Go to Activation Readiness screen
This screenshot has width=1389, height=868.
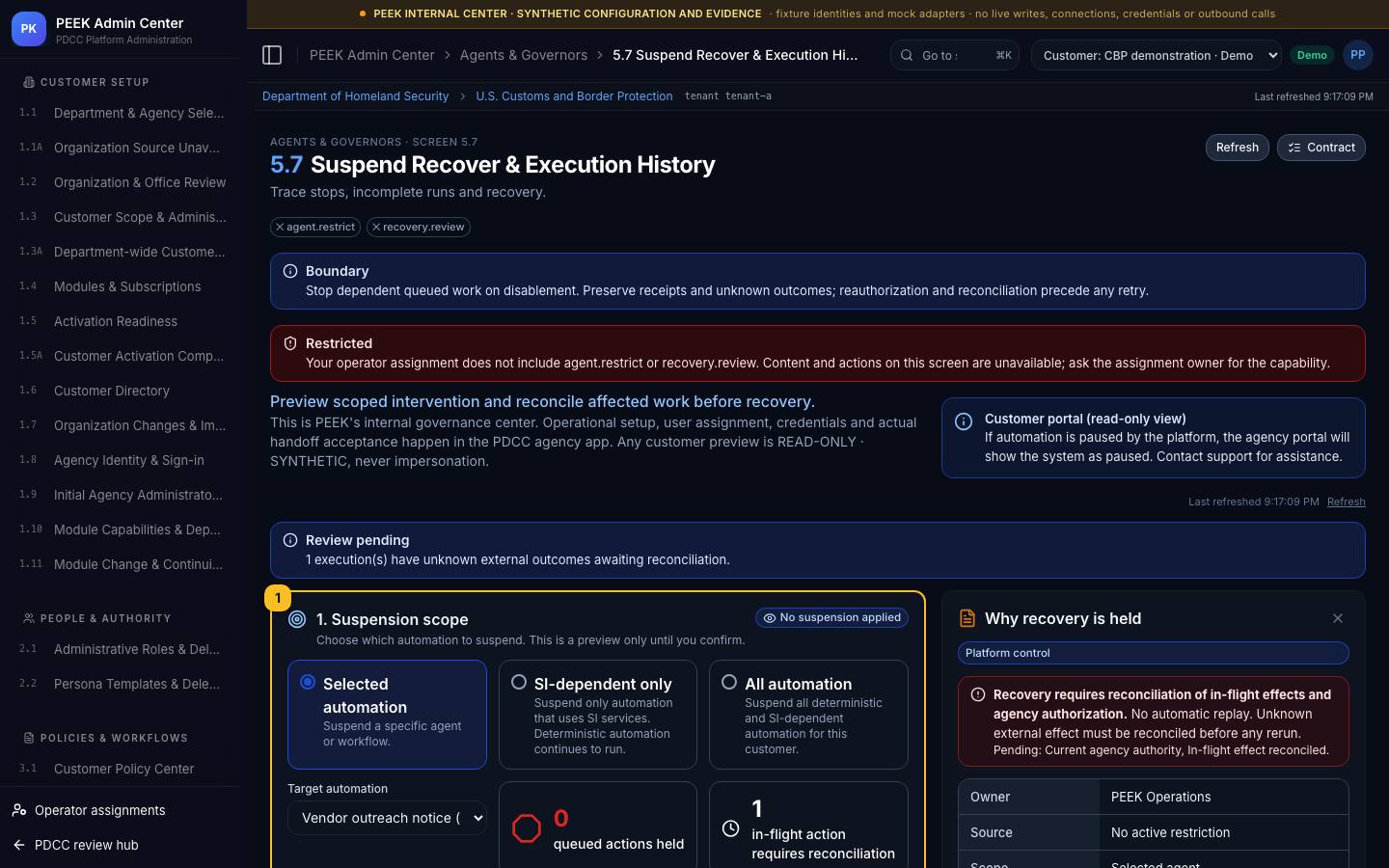click(x=123, y=321)
